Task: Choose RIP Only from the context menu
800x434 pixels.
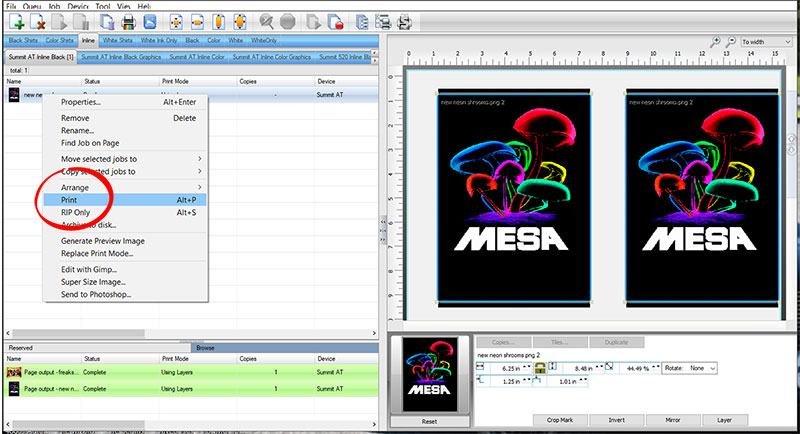Action: 125,213
